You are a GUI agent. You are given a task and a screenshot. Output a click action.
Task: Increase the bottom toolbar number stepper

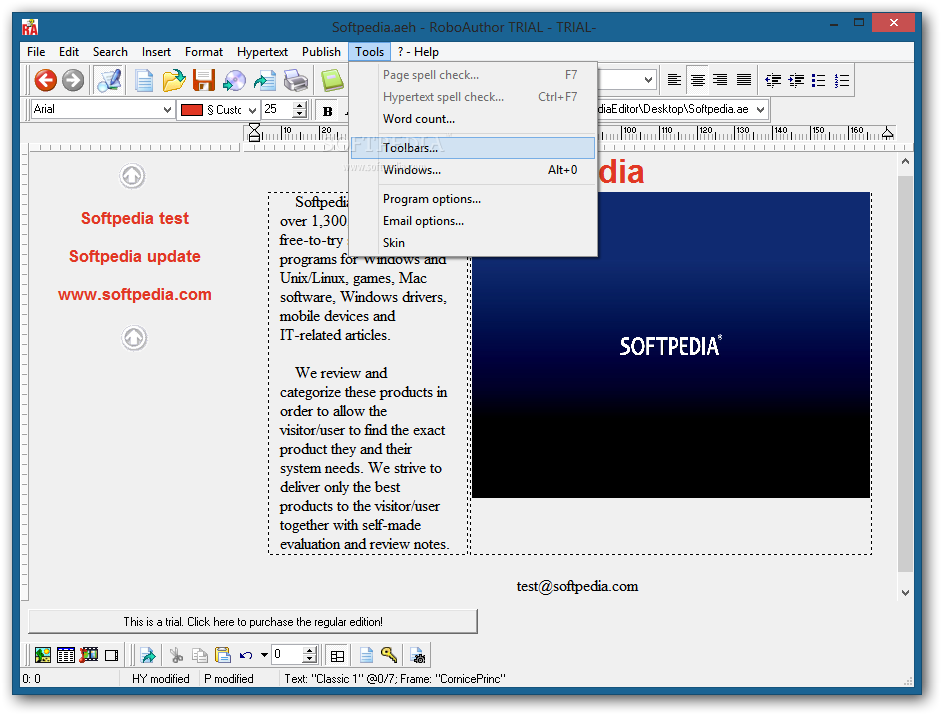[x=309, y=651]
